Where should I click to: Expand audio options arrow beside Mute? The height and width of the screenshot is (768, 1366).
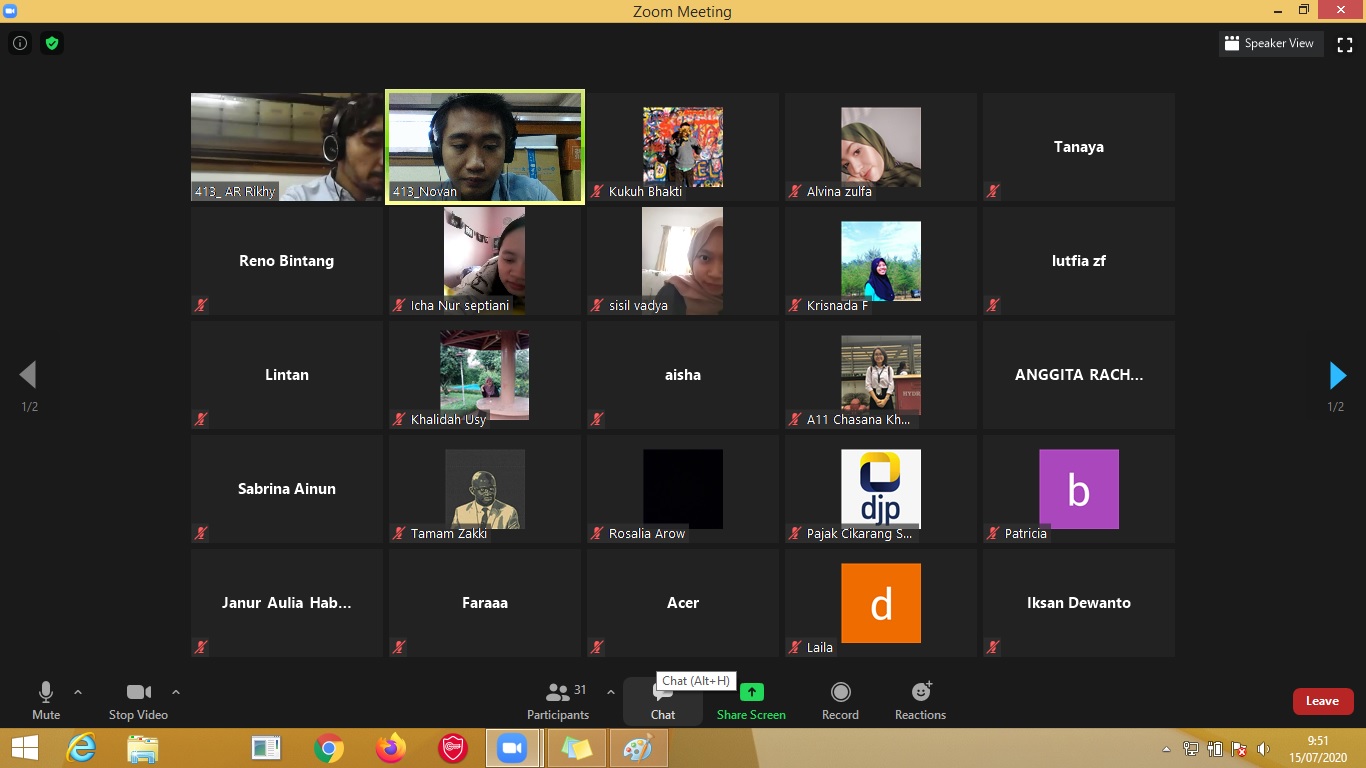[78, 692]
